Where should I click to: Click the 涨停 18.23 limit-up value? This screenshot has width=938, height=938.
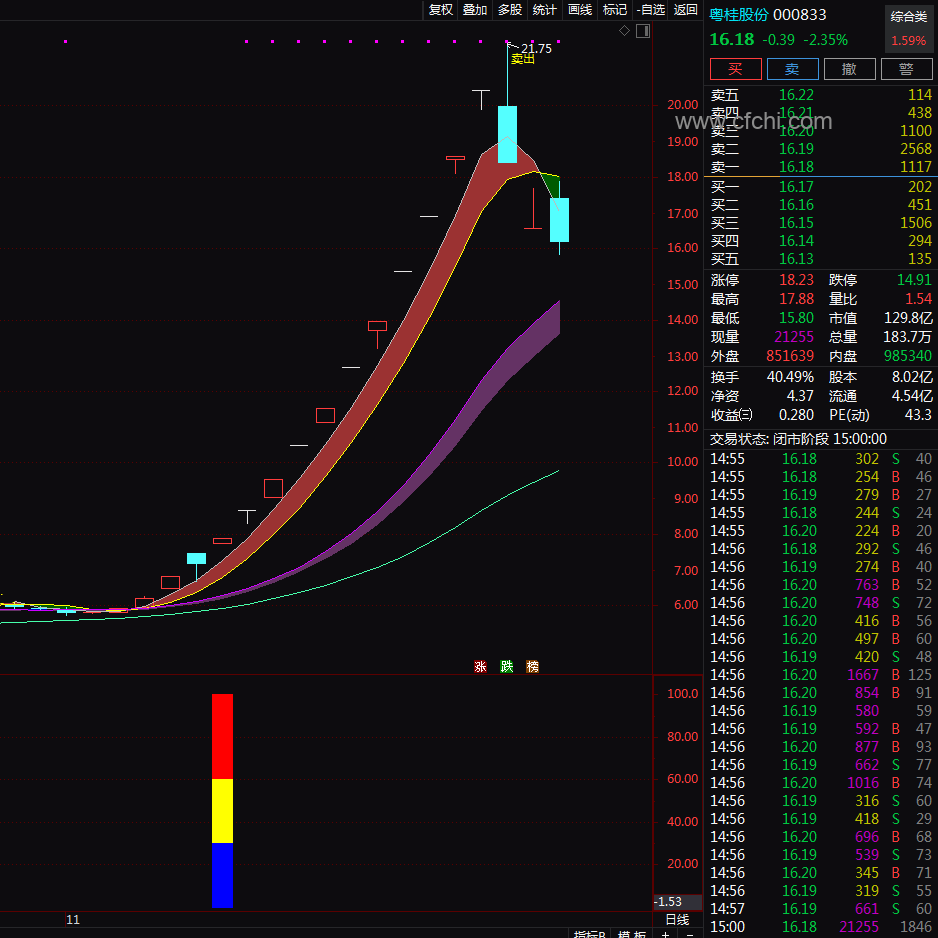pyautogui.click(x=796, y=280)
